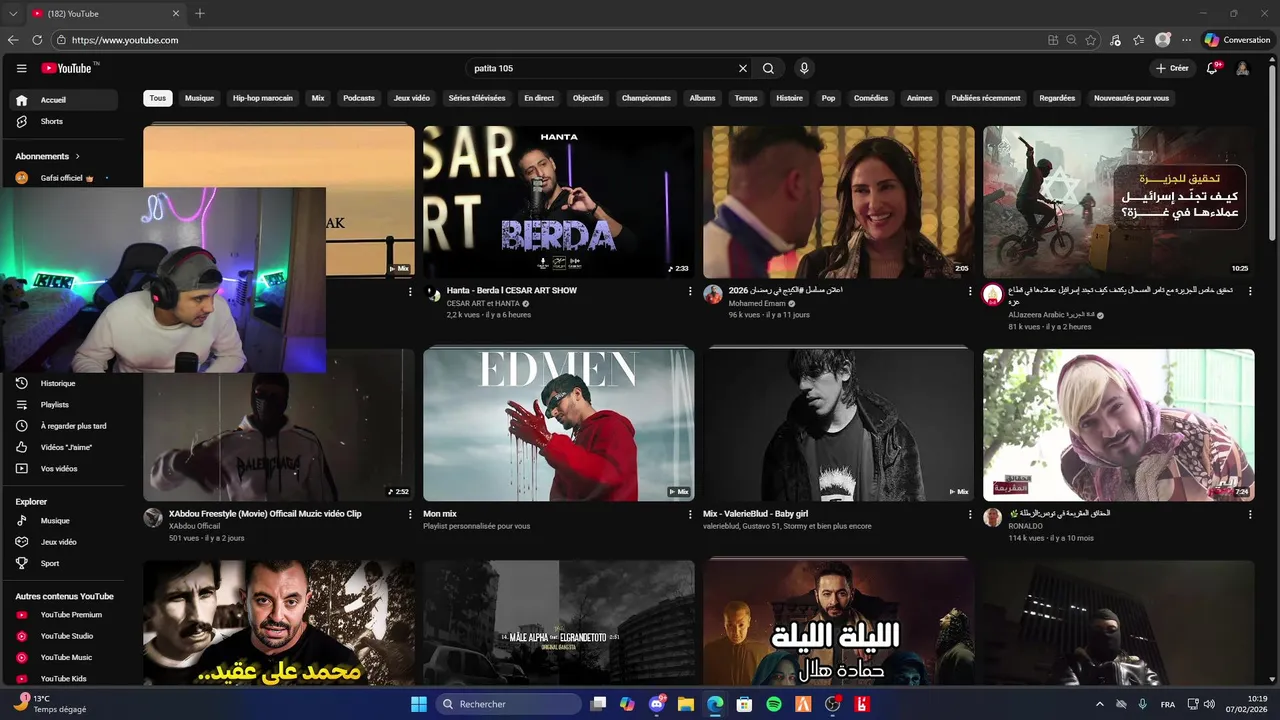This screenshot has width=1280, height=720.
Task: Play the EDMEN Mon mix thumbnail
Action: pos(558,425)
